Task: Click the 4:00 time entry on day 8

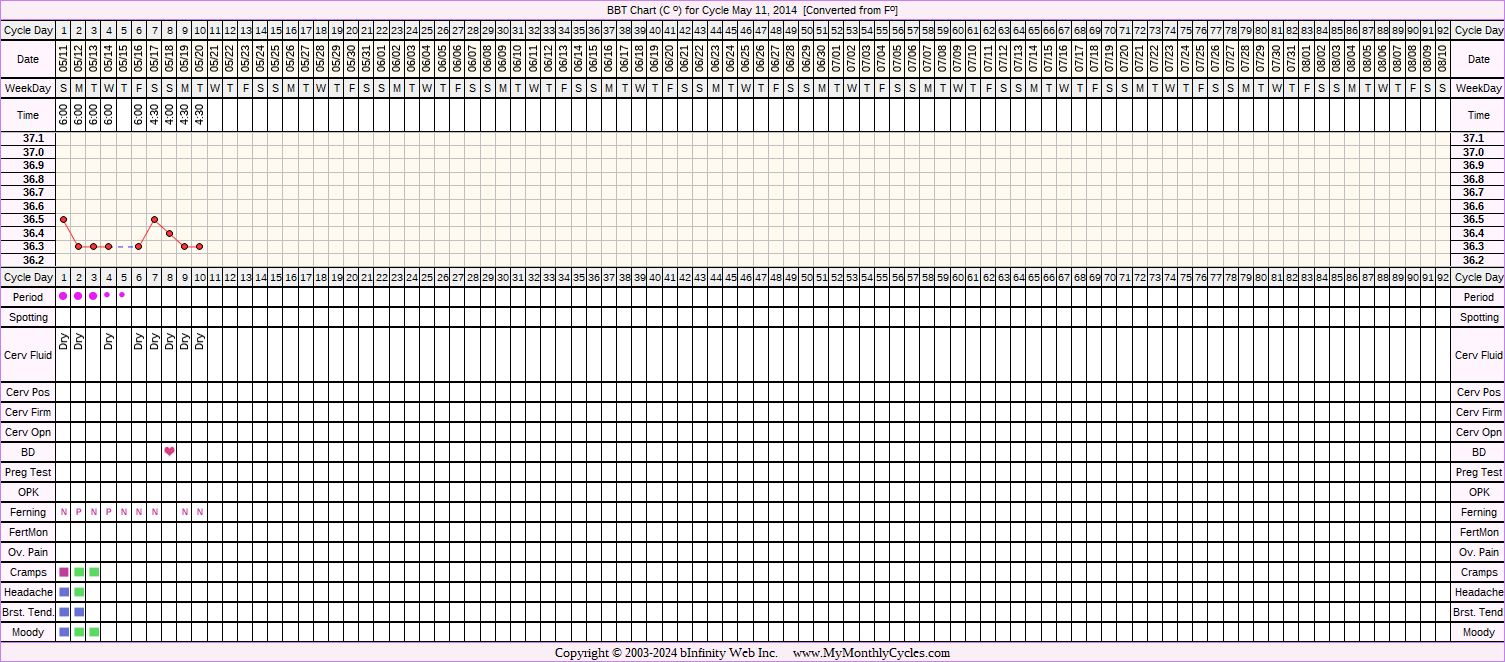Action: [169, 115]
